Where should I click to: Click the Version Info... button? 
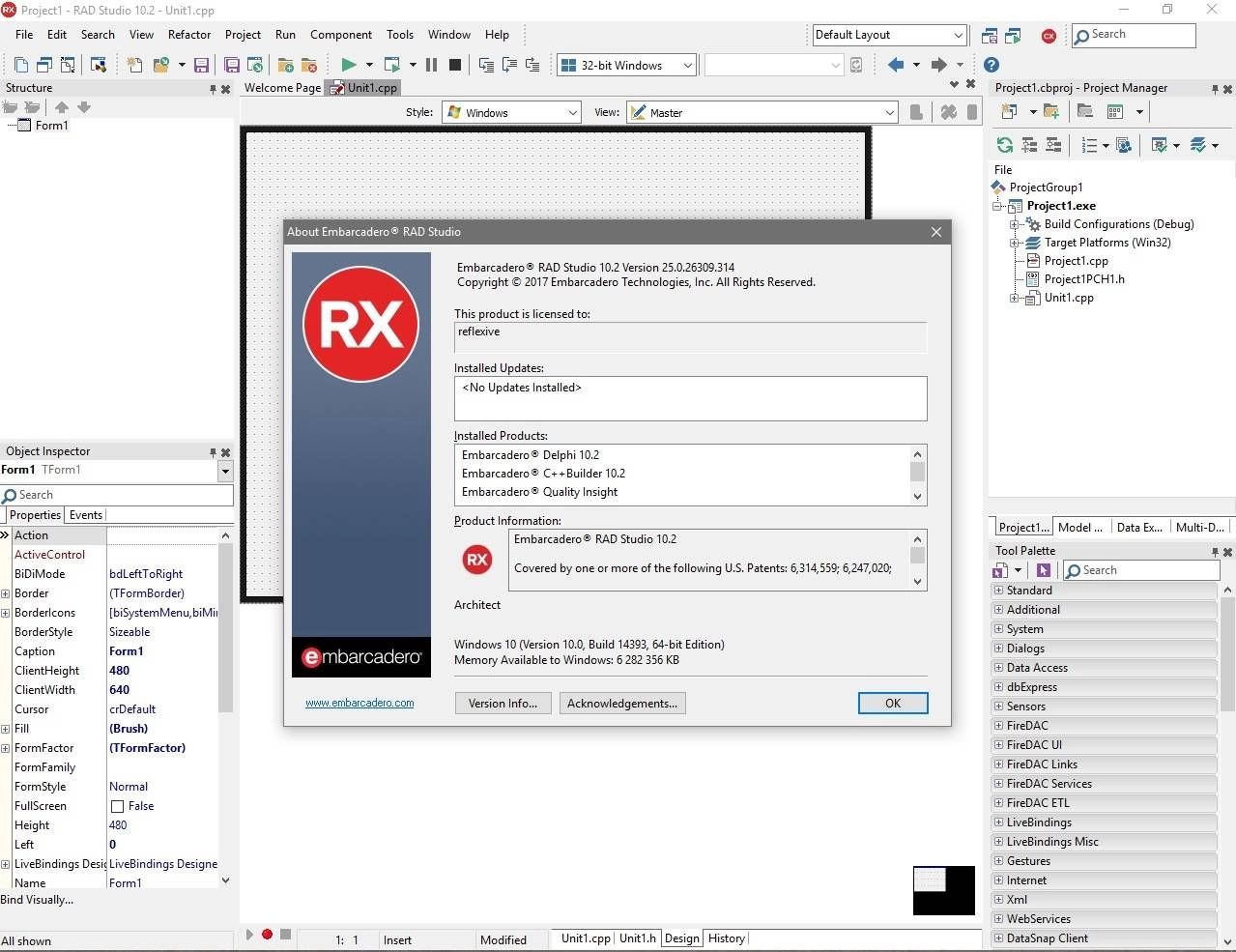503,704
